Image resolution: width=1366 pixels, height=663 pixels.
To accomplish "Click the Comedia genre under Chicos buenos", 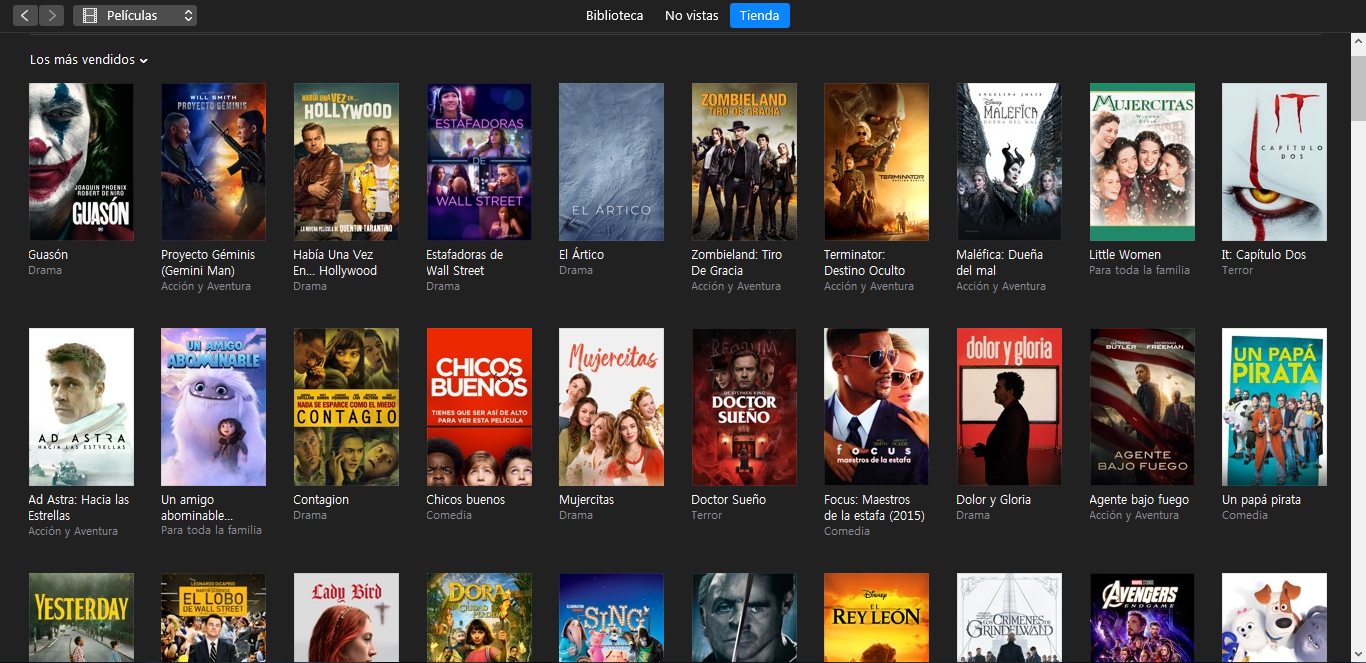I will click(x=449, y=516).
